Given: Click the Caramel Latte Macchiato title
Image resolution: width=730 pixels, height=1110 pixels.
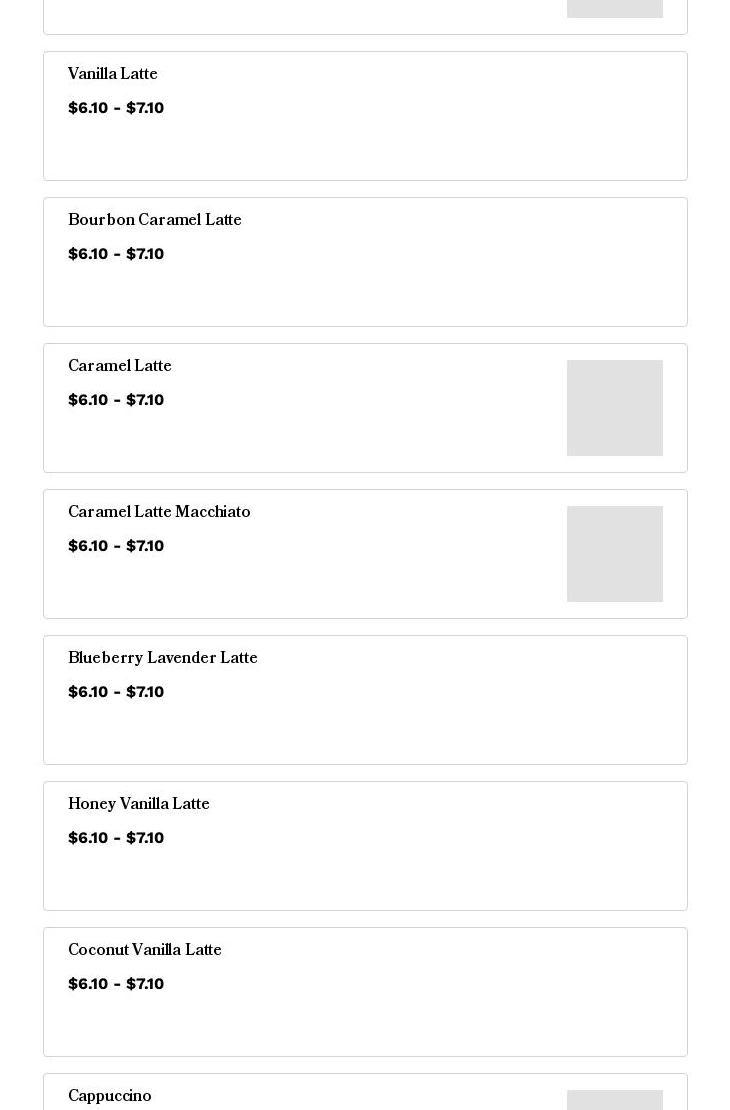Looking at the screenshot, I should tap(159, 512).
